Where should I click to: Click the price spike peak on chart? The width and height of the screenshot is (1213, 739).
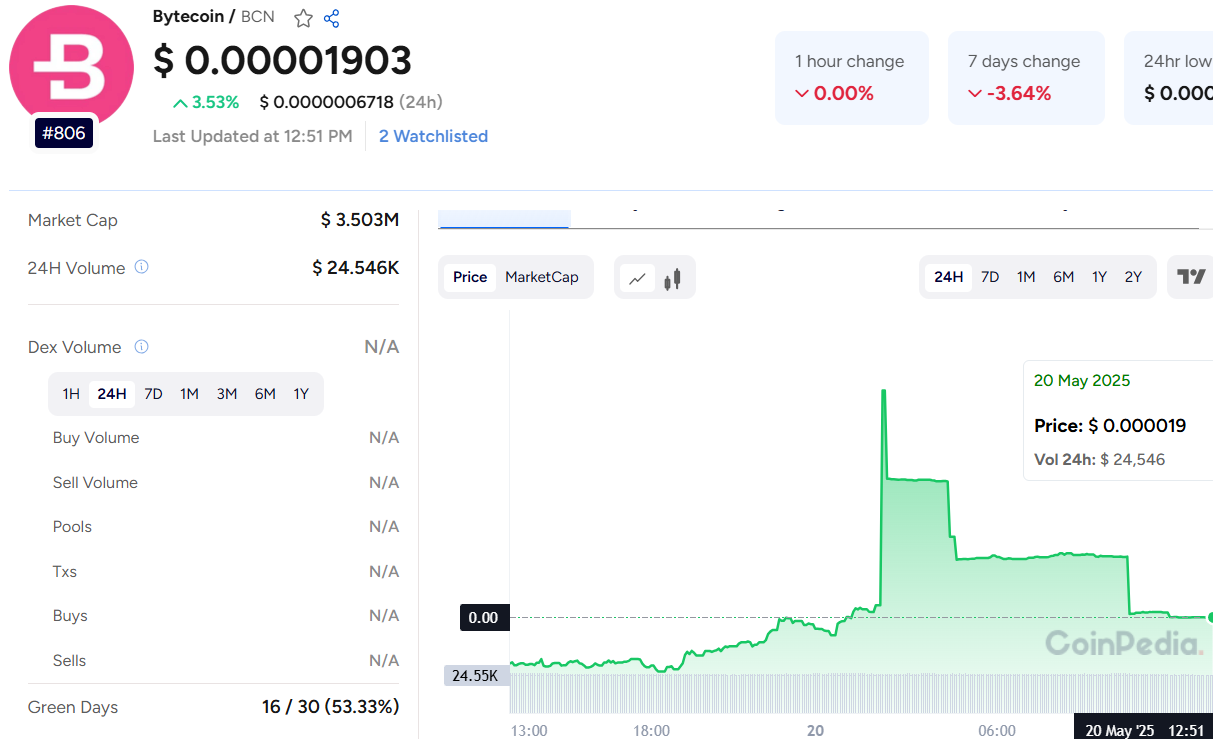883,391
